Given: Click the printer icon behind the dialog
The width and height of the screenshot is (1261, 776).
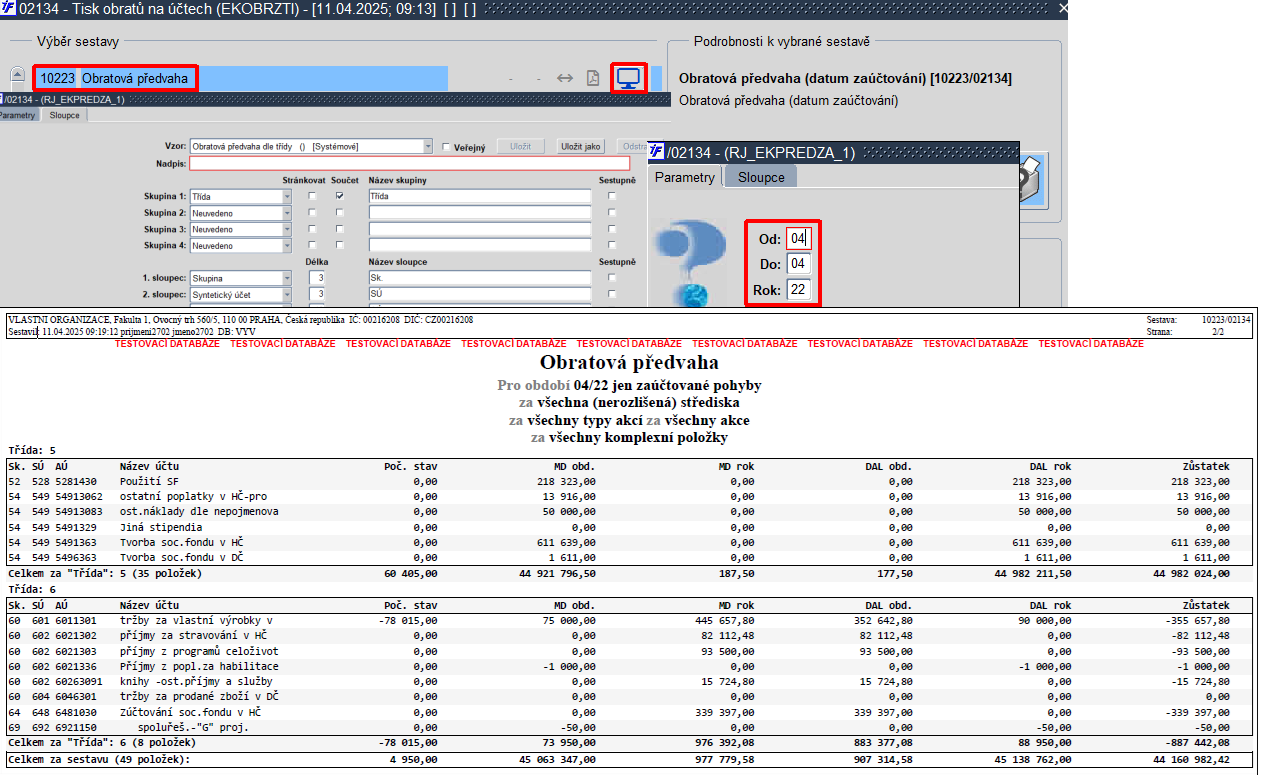Looking at the screenshot, I should click(x=1032, y=182).
